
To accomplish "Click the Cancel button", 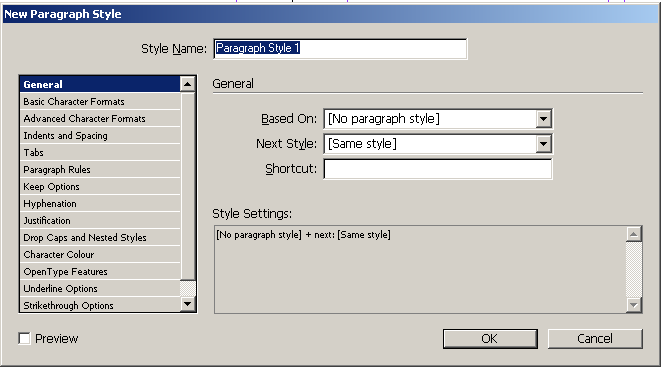I will coord(595,339).
